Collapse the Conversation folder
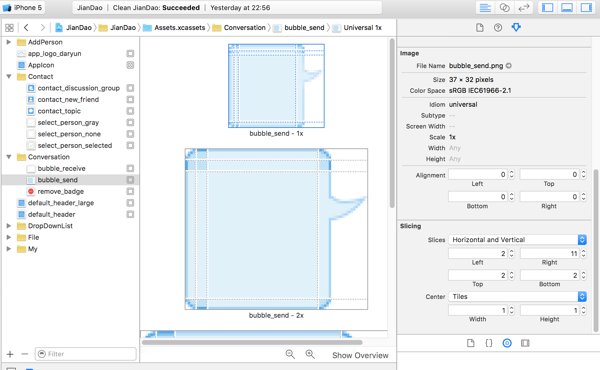600x370 pixels. coord(8,157)
